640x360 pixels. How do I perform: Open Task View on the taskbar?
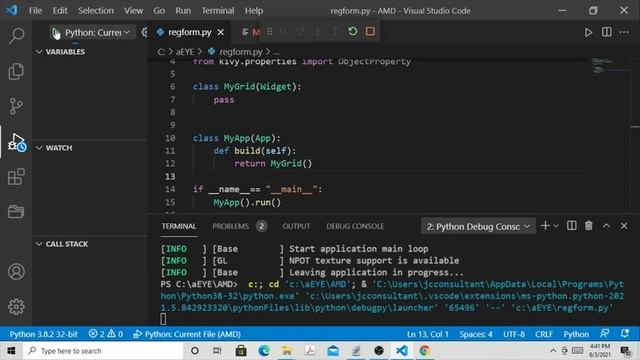pos(217,351)
